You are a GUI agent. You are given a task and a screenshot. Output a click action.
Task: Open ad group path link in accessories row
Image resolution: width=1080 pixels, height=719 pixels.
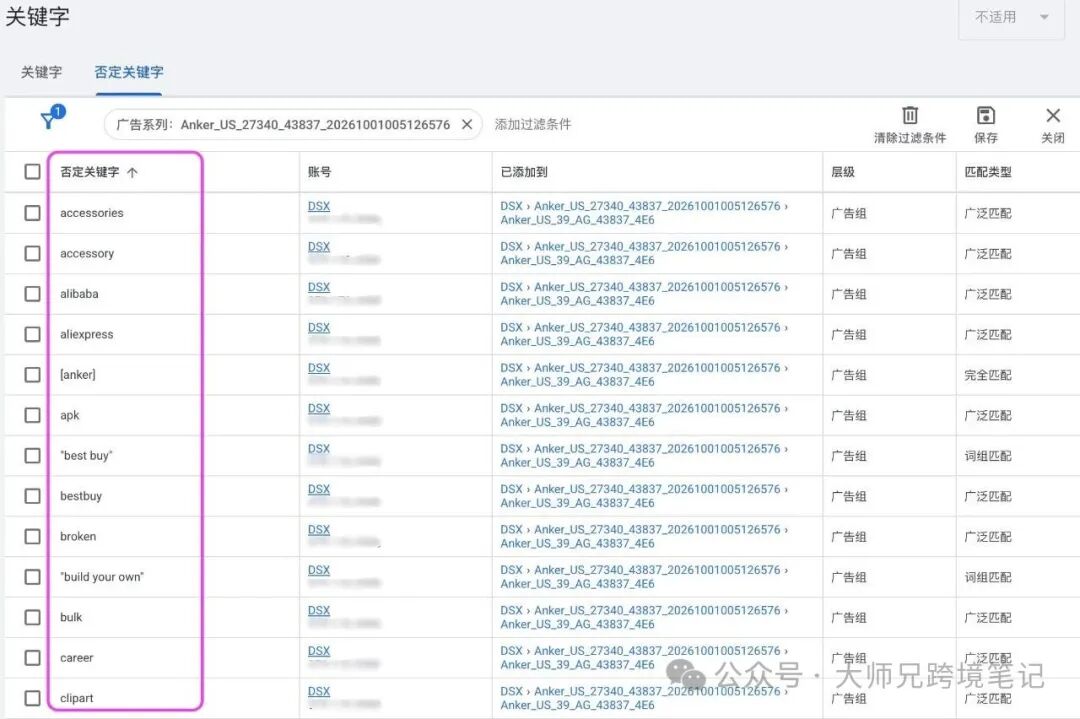pyautogui.click(x=644, y=213)
